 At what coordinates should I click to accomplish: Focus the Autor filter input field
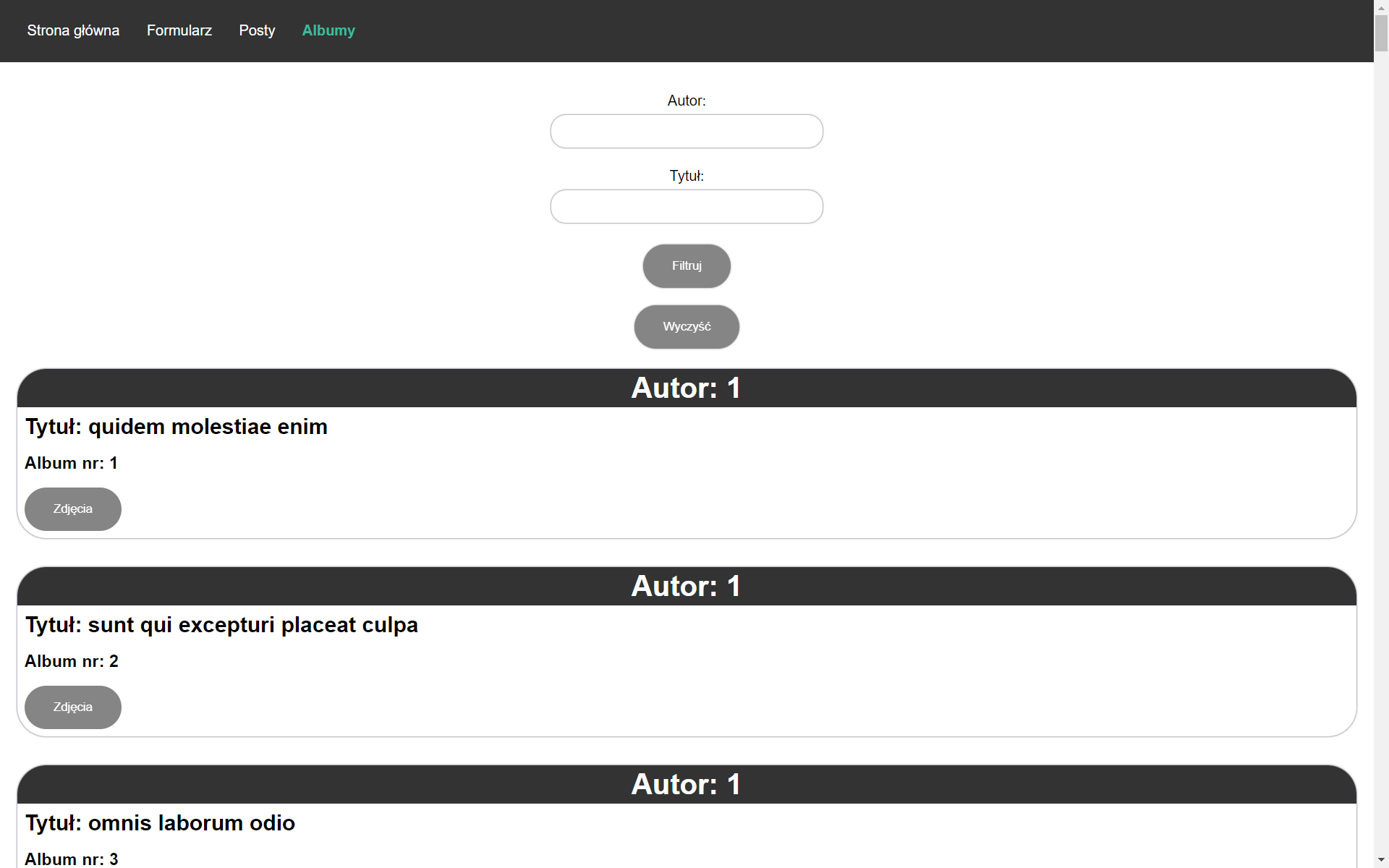[x=687, y=132]
